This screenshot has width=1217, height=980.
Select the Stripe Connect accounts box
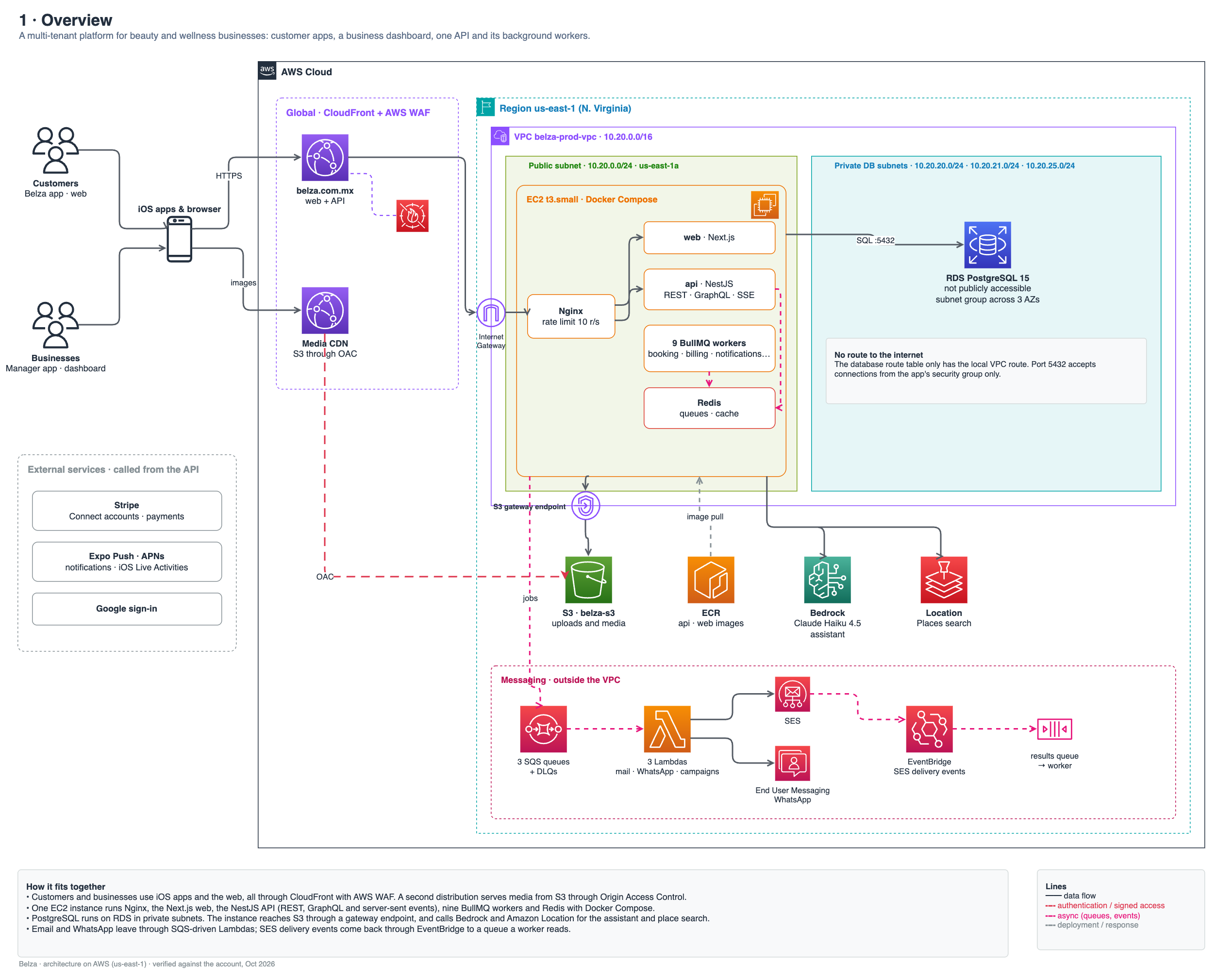[x=127, y=511]
